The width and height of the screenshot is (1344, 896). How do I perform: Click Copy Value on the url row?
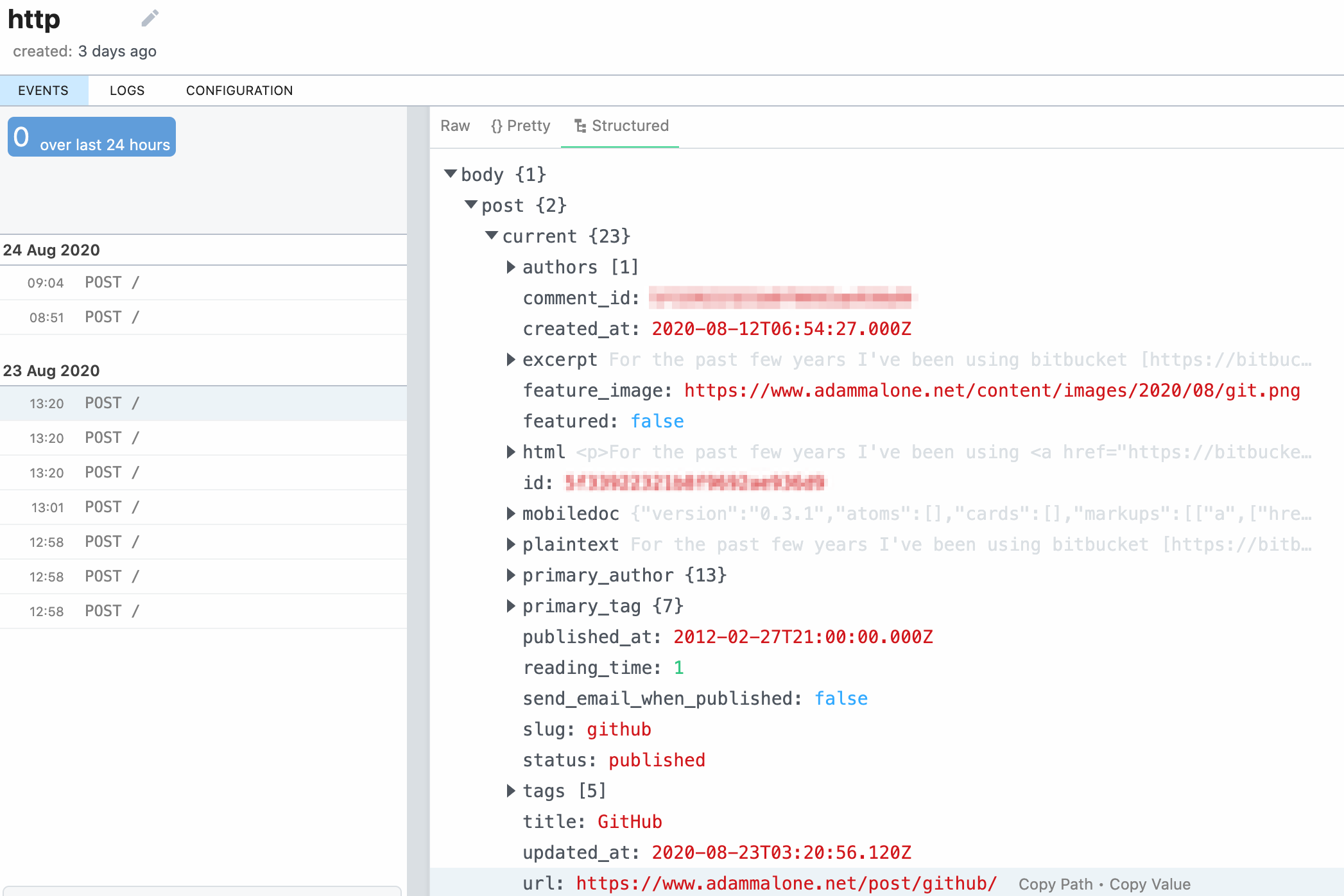(x=1150, y=884)
